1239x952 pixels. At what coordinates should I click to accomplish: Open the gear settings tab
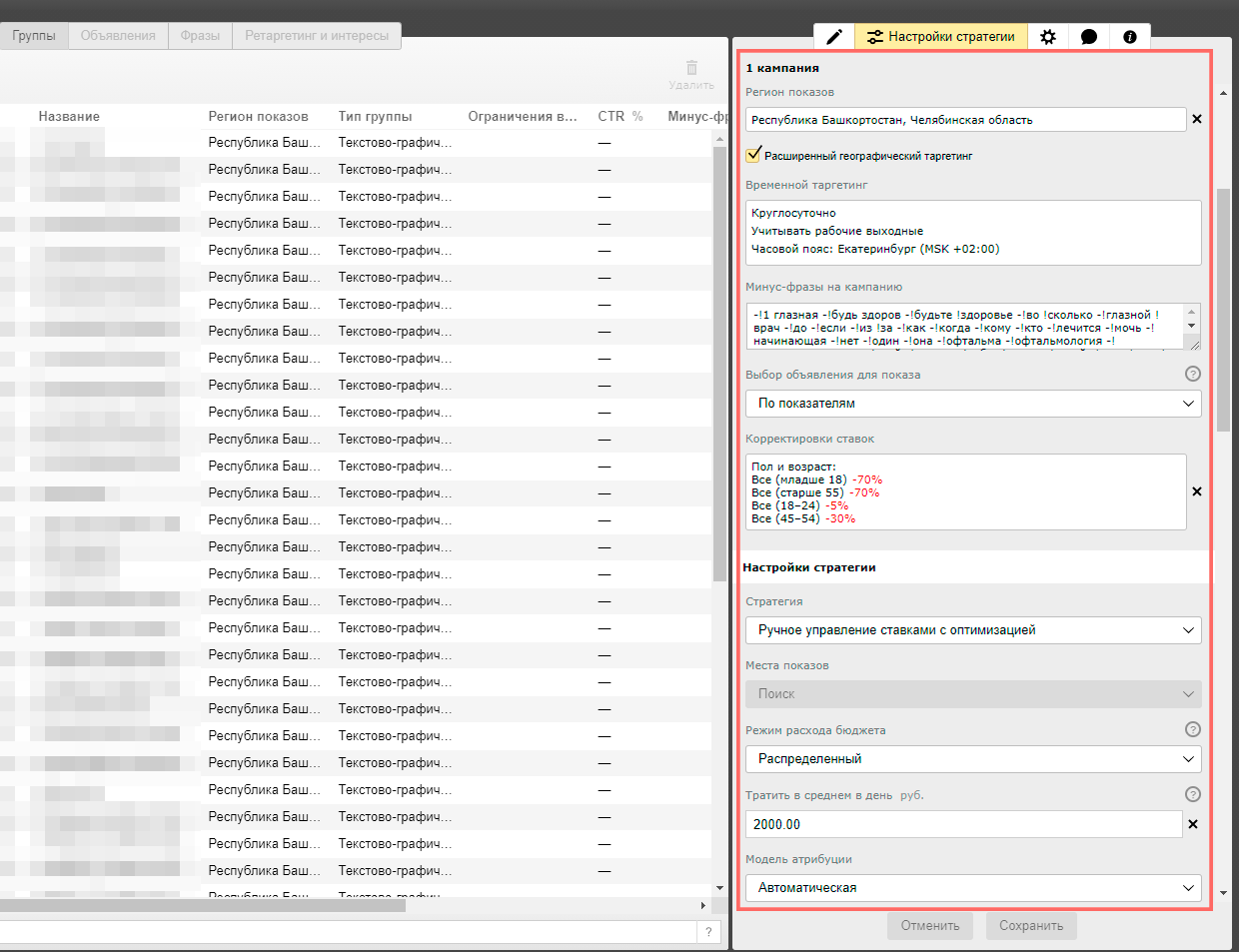(x=1047, y=37)
